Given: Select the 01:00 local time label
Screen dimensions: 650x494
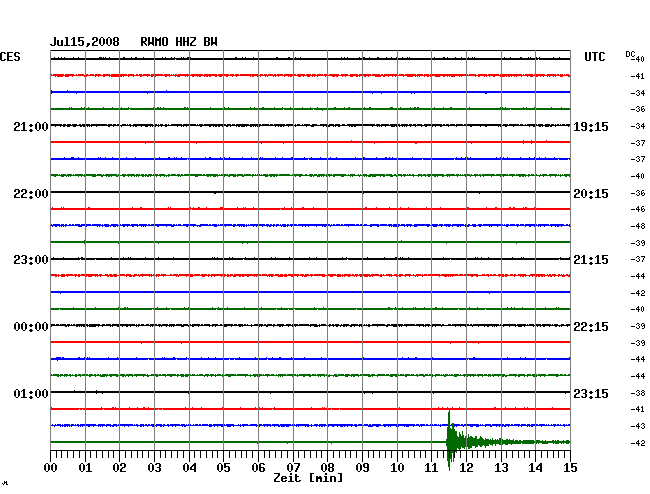Looking at the screenshot, I should (31, 393).
